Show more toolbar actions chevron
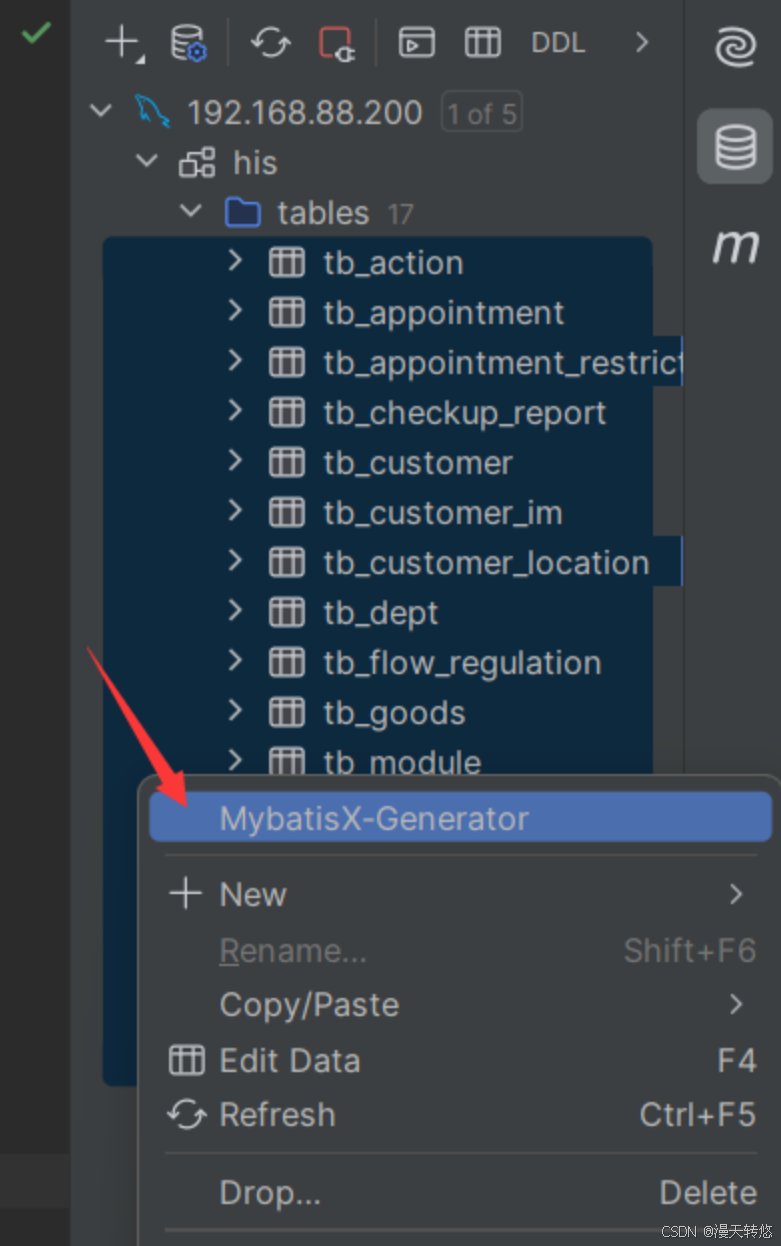Viewport: 781px width, 1246px height. point(642,43)
